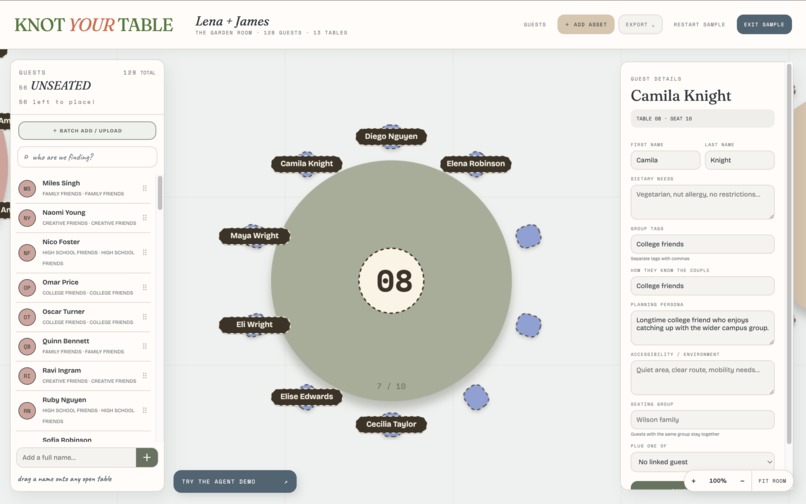
Task: Select Maya Wright seat label
Action: tap(254, 236)
